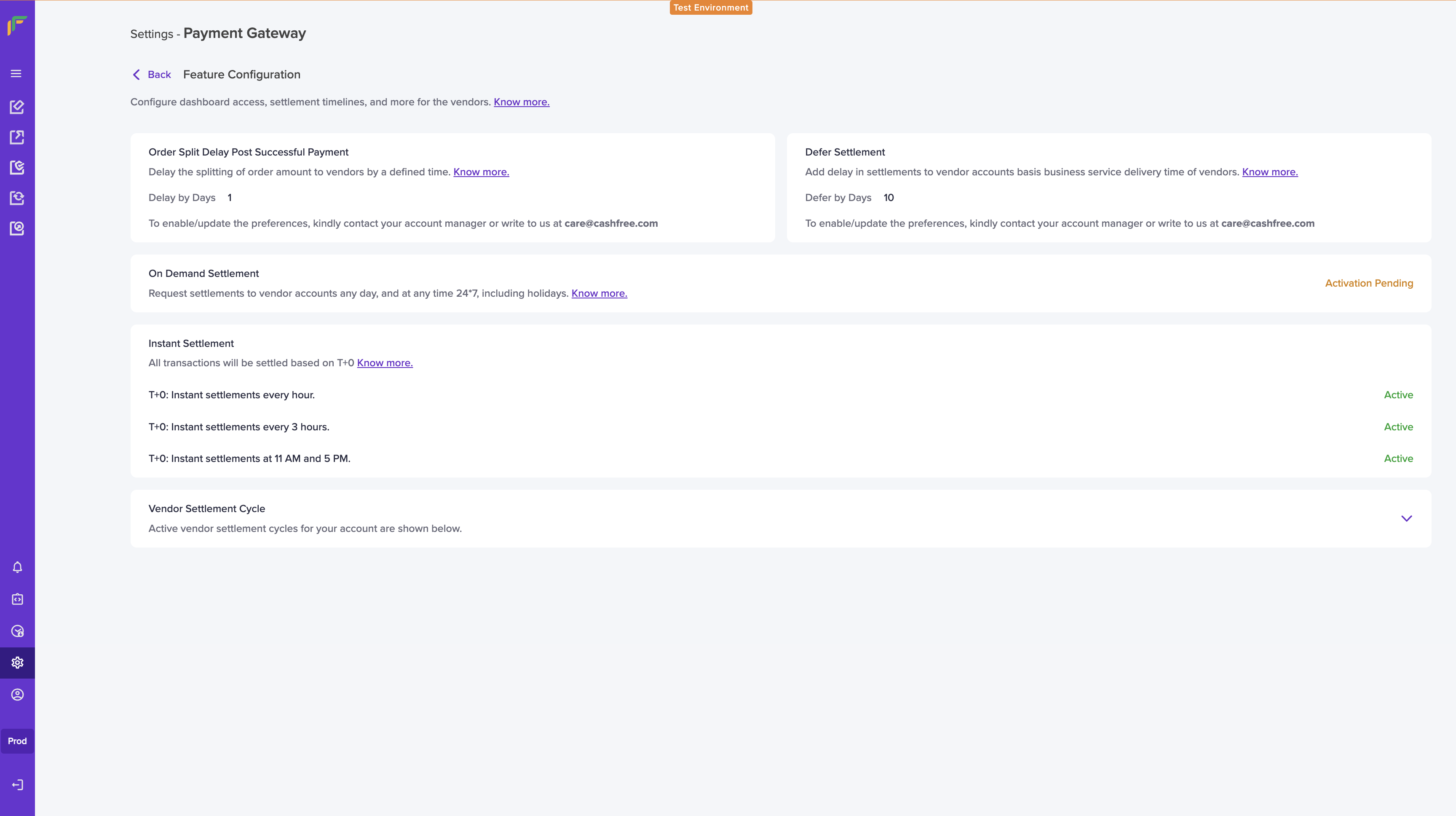
Task: Click sidebar icon with pencil on document
Action: 17,107
